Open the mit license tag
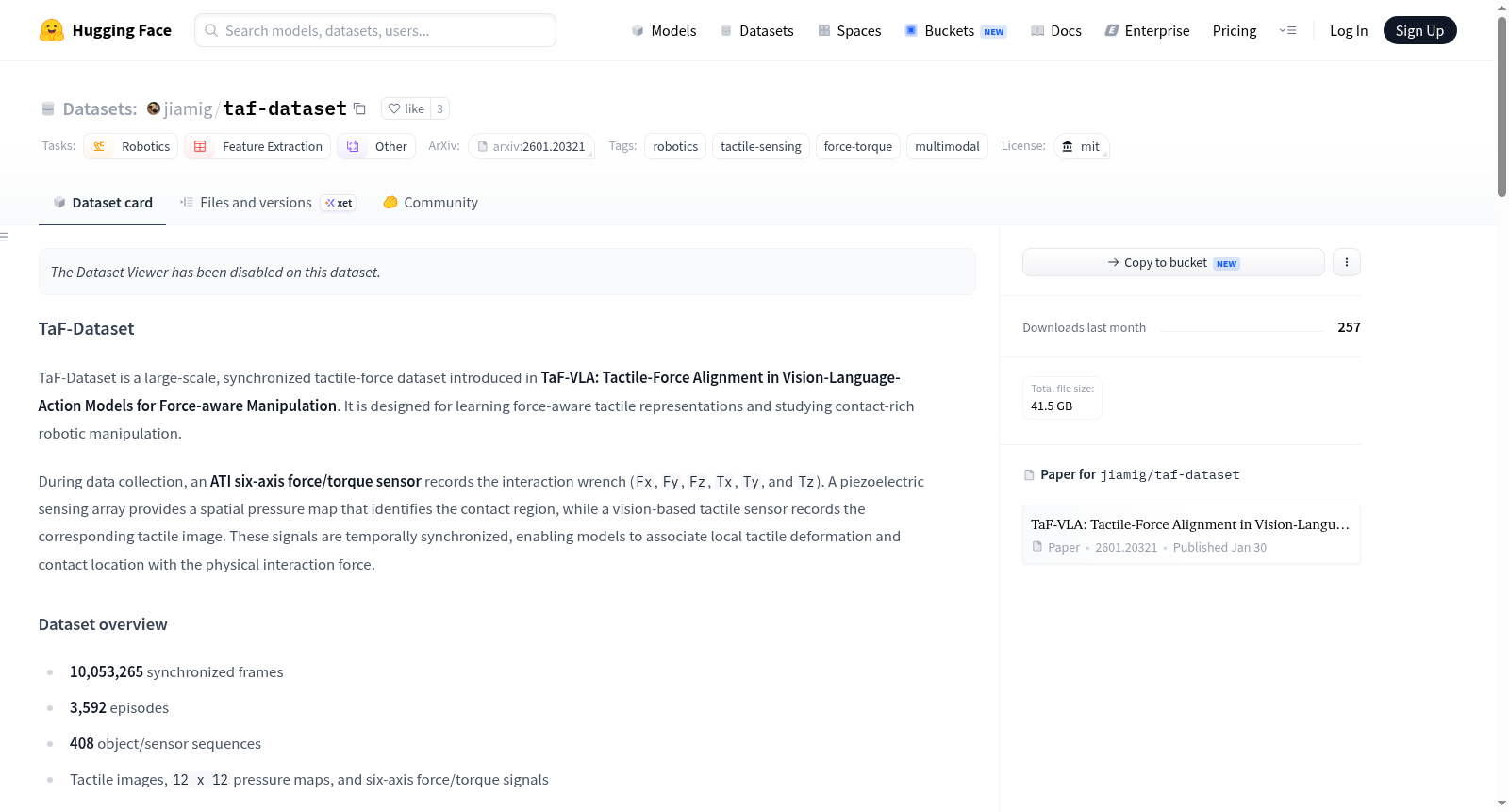Screen dimensions: 1509x812 [x=1081, y=146]
